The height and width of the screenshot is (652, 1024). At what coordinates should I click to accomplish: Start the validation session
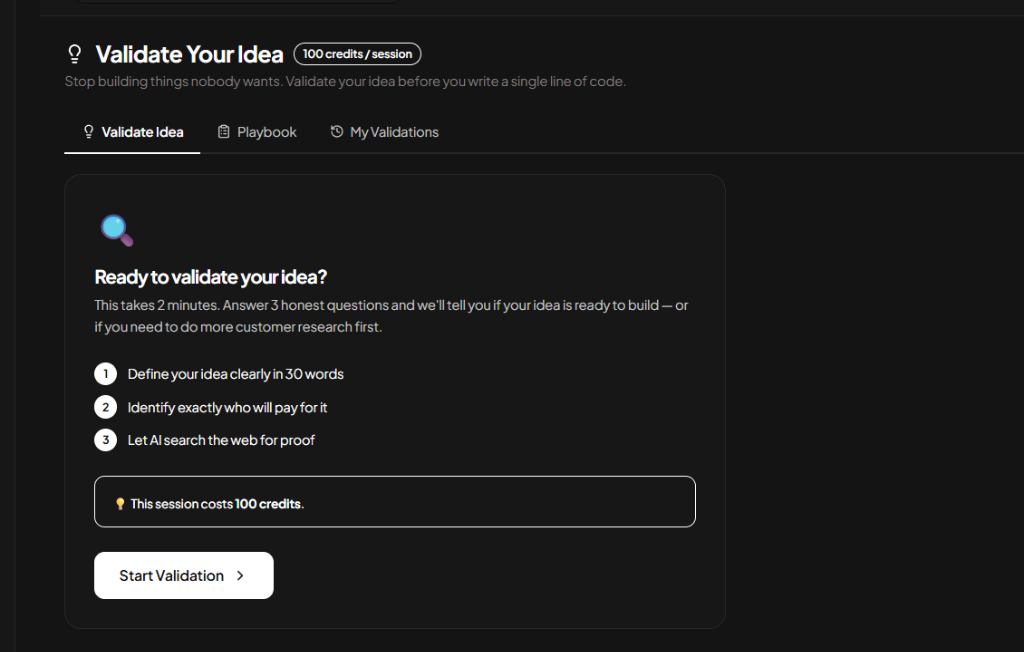pos(184,576)
